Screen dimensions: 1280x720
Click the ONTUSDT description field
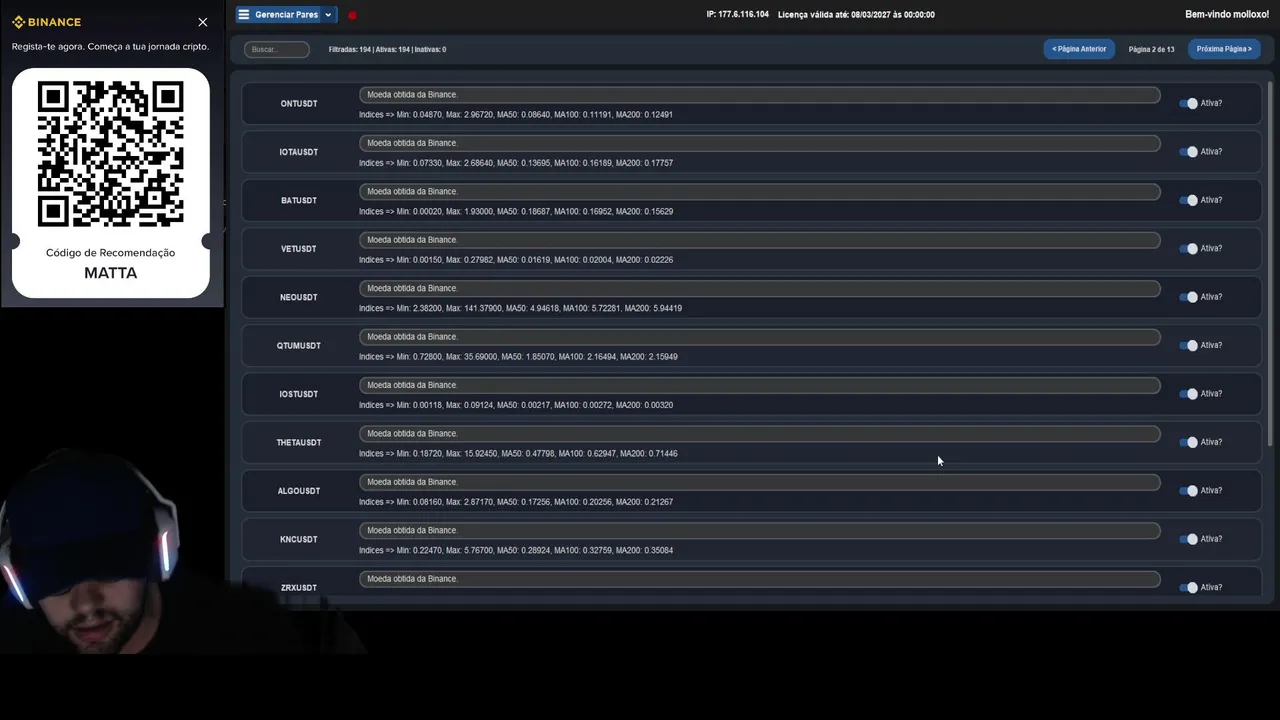point(760,95)
